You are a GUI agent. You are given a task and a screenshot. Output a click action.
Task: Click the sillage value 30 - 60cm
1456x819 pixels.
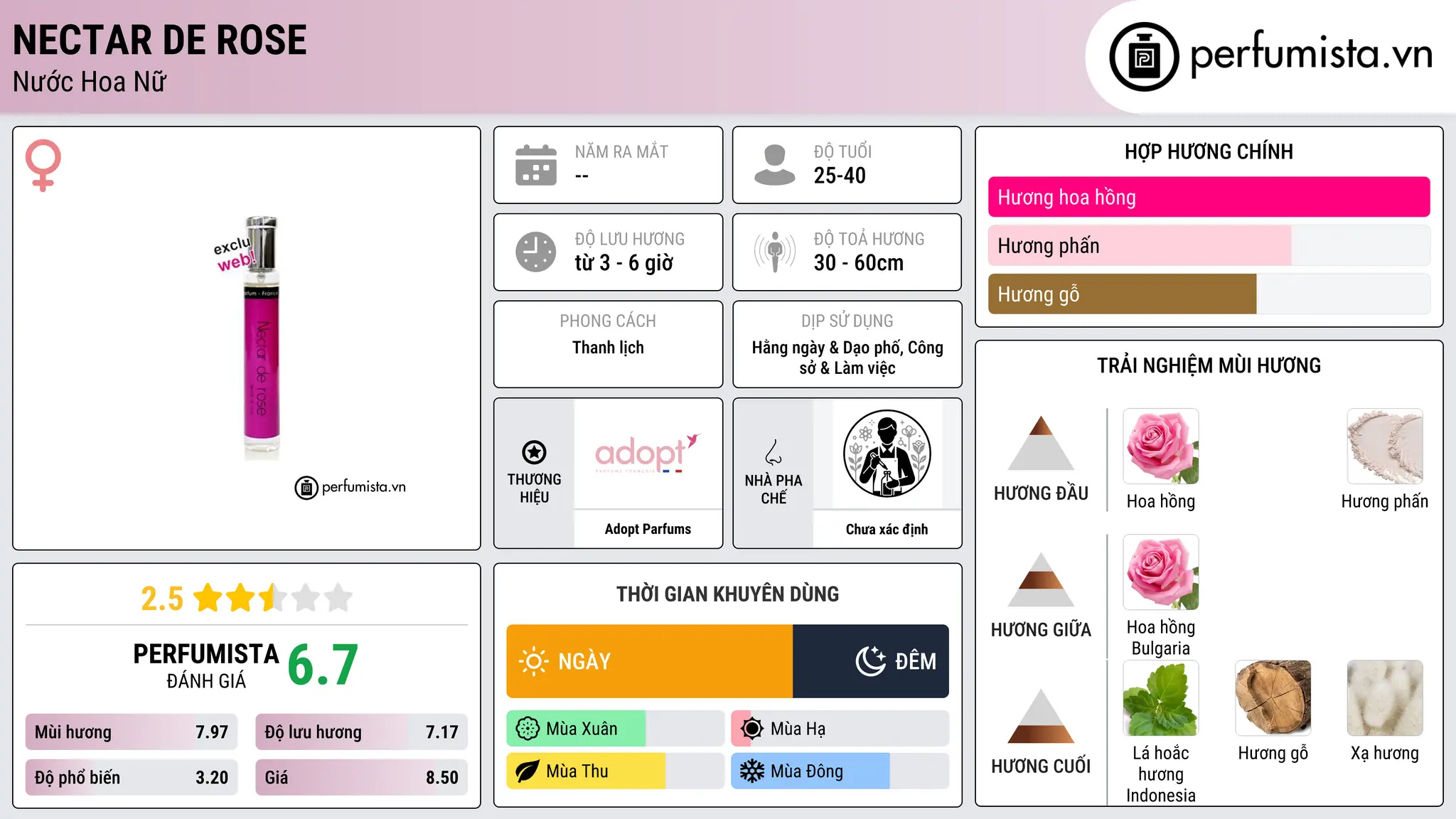click(x=859, y=263)
